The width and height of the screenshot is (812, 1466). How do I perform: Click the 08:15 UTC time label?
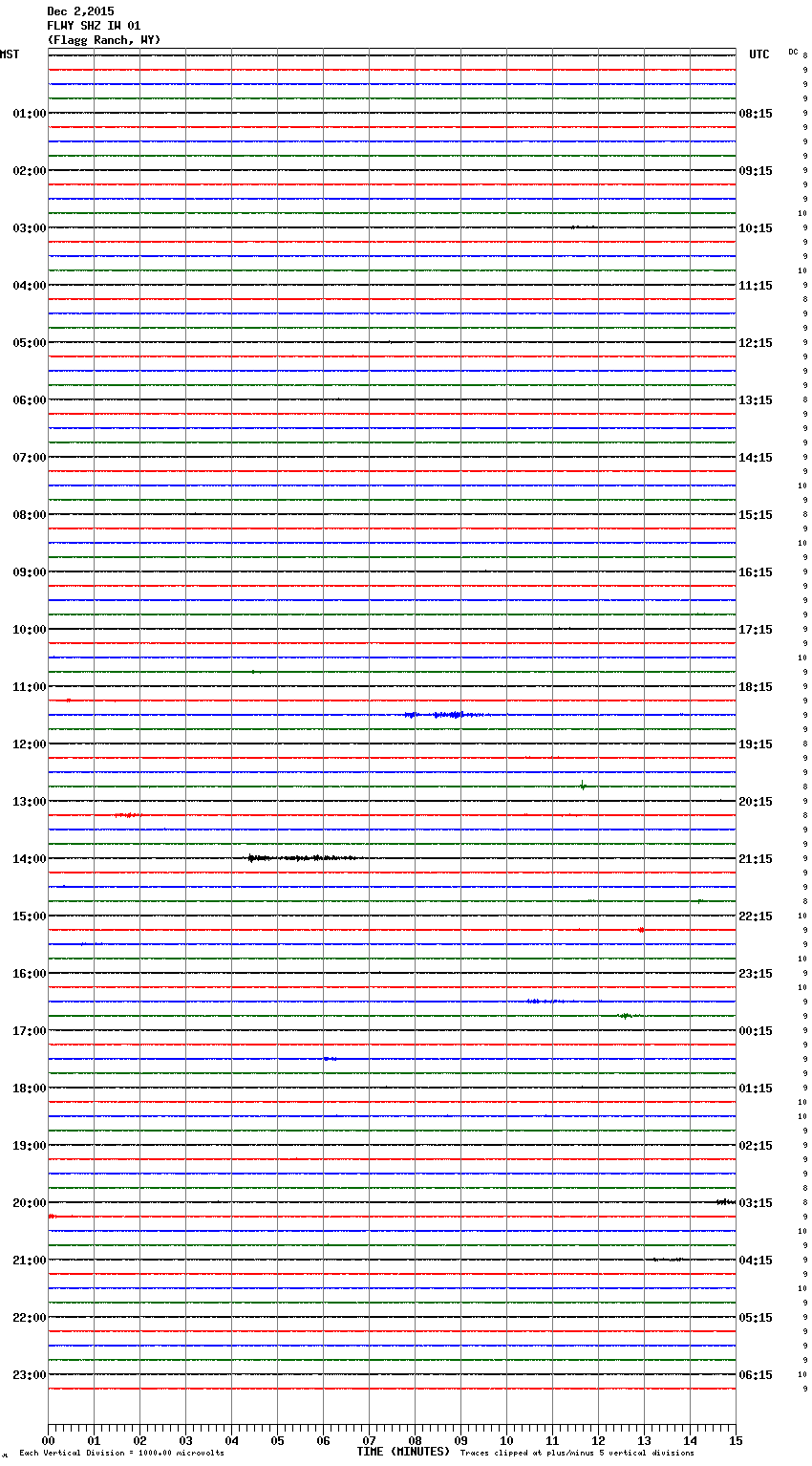[756, 114]
